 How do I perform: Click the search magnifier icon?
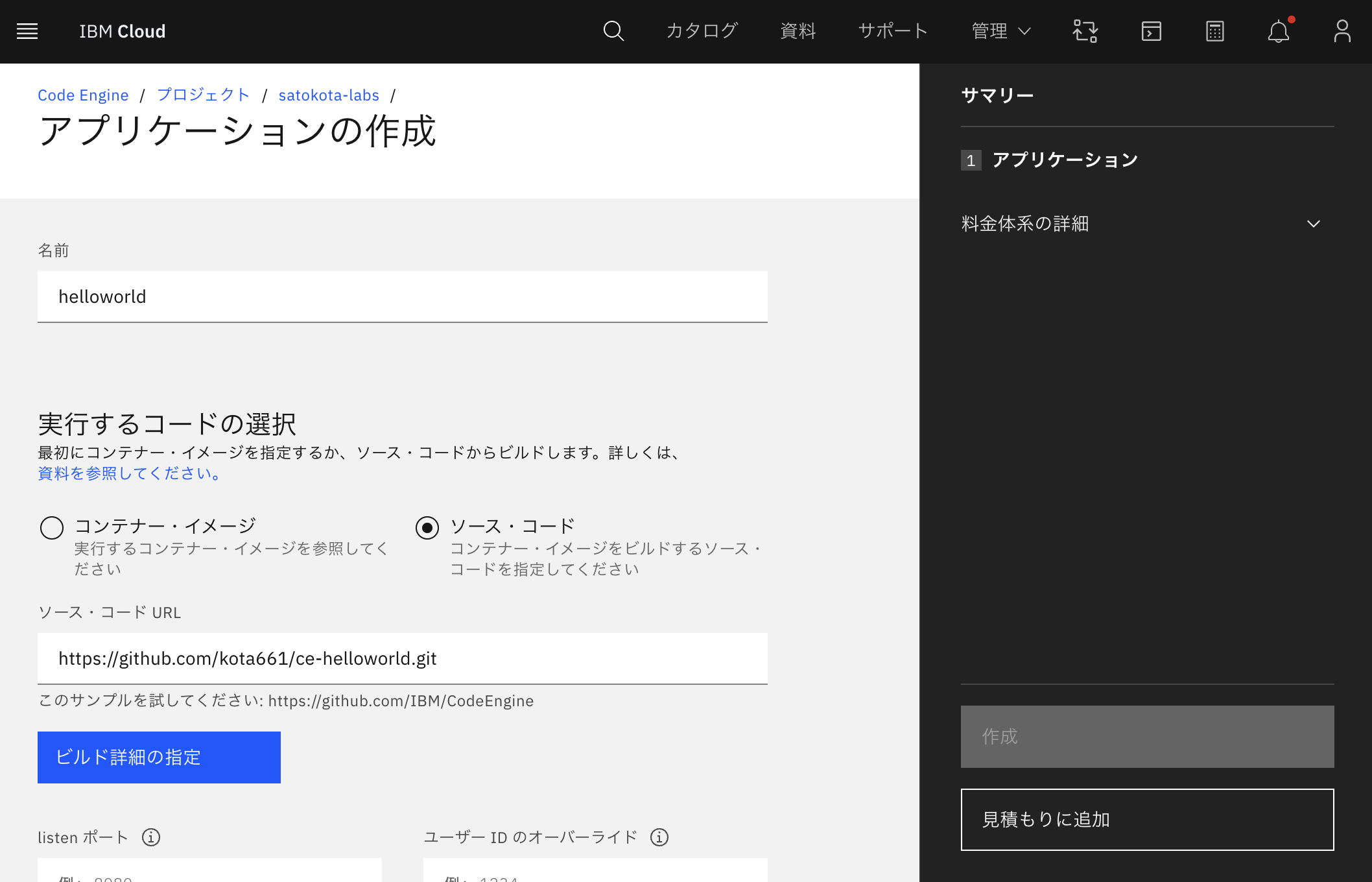pos(613,31)
